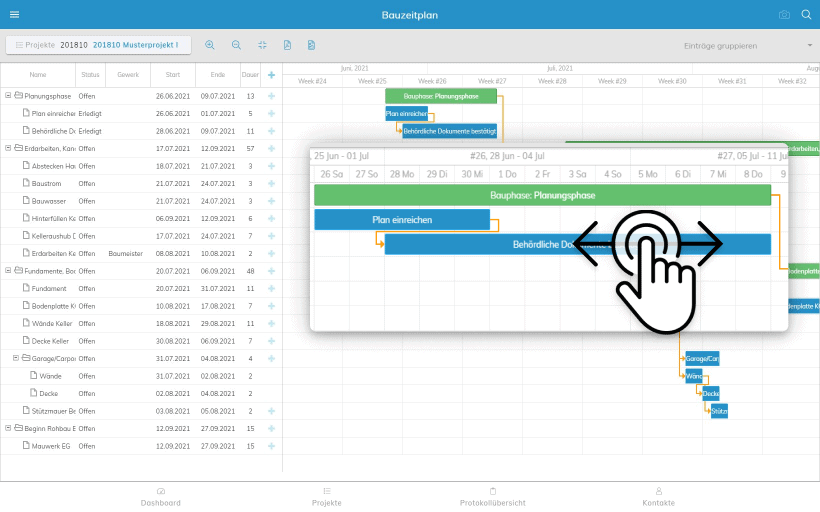Select the Mauwerk EG task row
Image resolution: width=820 pixels, height=512 pixels.
point(141,446)
